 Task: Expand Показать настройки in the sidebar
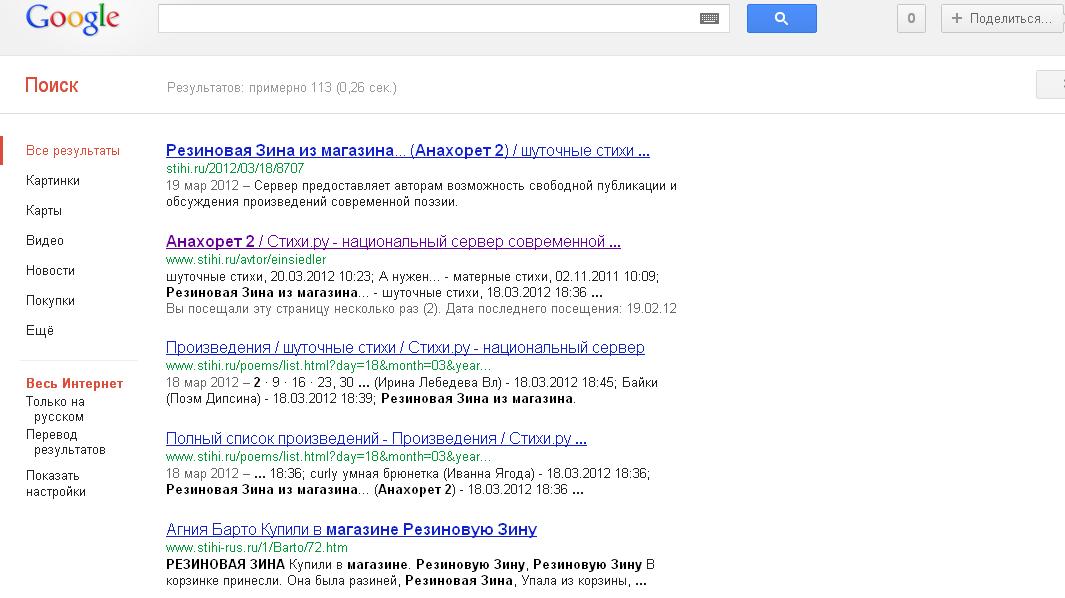point(56,483)
